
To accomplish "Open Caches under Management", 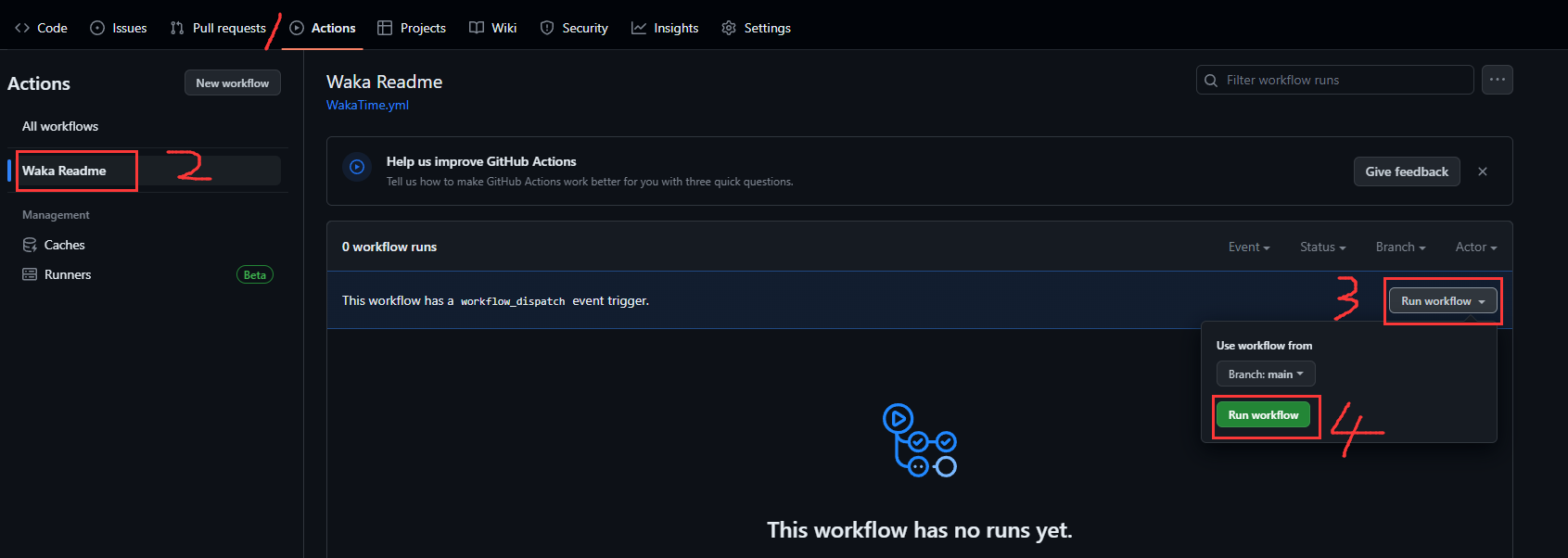I will click(65, 245).
